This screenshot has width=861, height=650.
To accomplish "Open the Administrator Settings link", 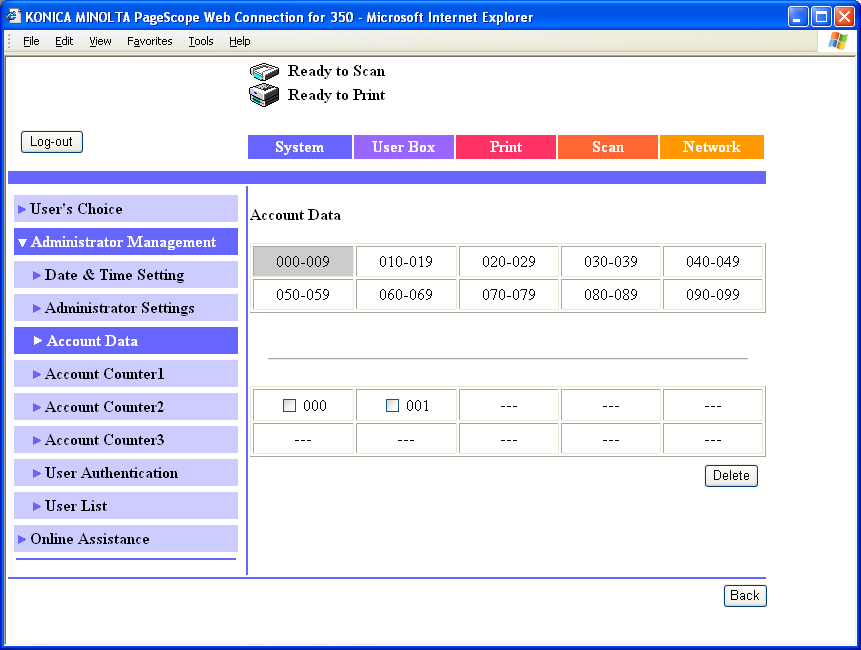I will (120, 308).
